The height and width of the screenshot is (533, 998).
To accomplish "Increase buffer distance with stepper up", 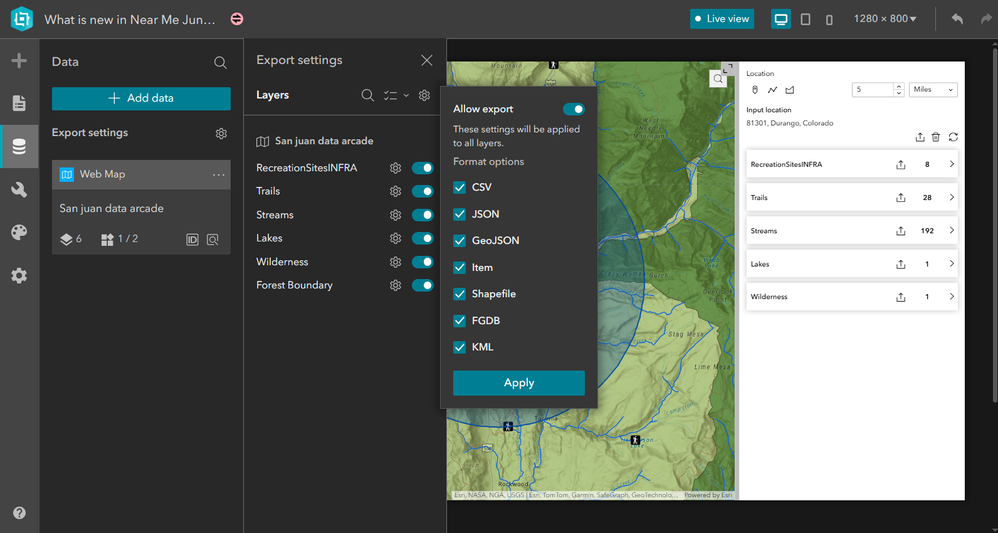I will click(899, 86).
